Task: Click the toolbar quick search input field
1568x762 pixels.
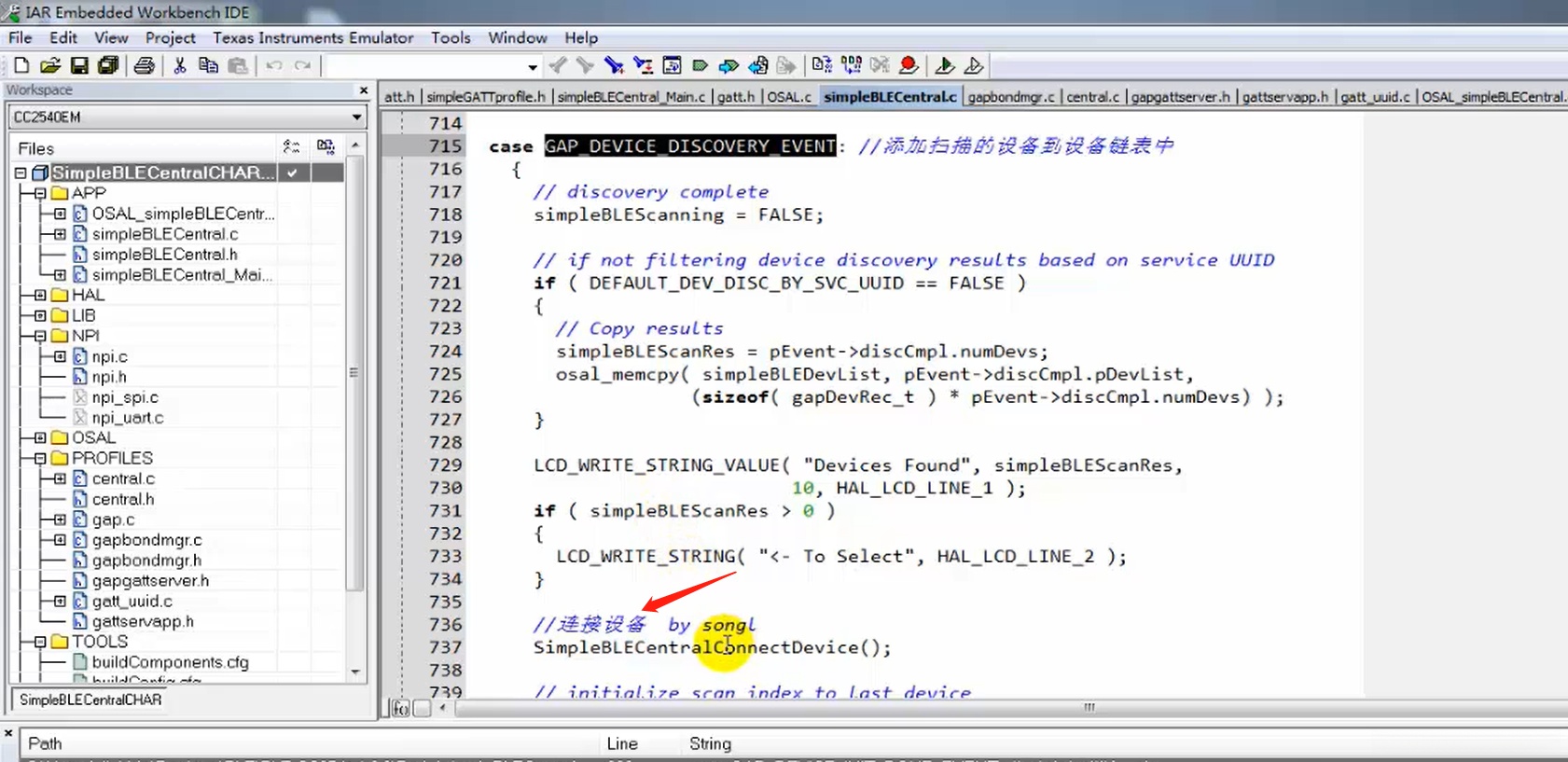Action: 424,66
